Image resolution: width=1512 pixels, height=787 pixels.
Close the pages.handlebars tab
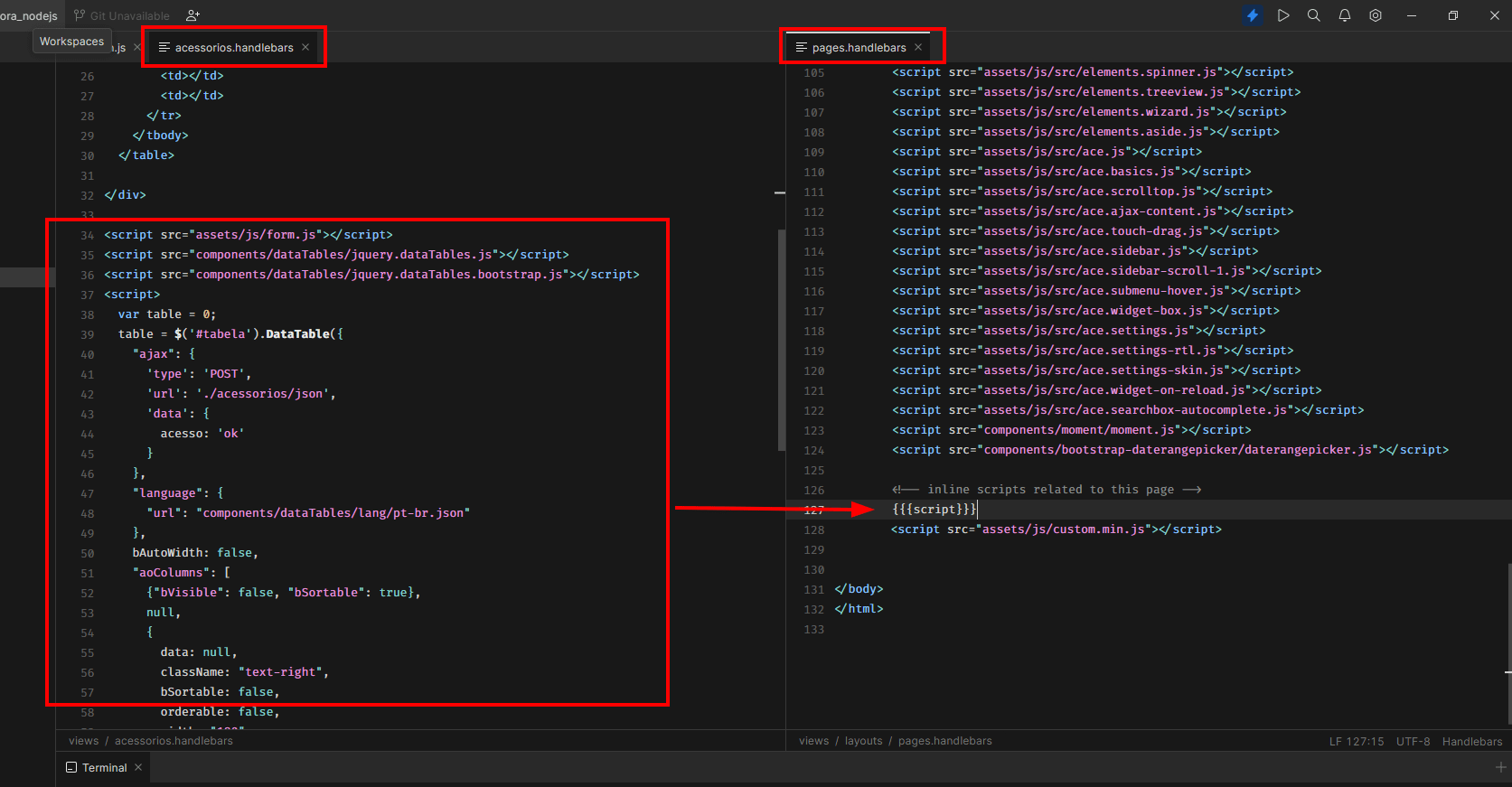click(918, 47)
